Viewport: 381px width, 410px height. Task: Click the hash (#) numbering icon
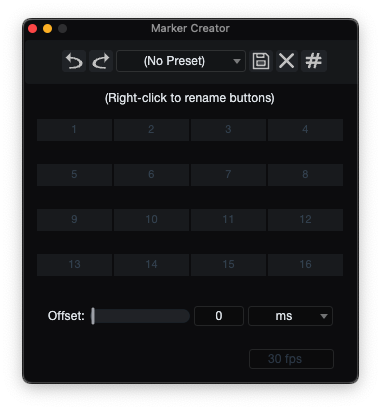(314, 61)
